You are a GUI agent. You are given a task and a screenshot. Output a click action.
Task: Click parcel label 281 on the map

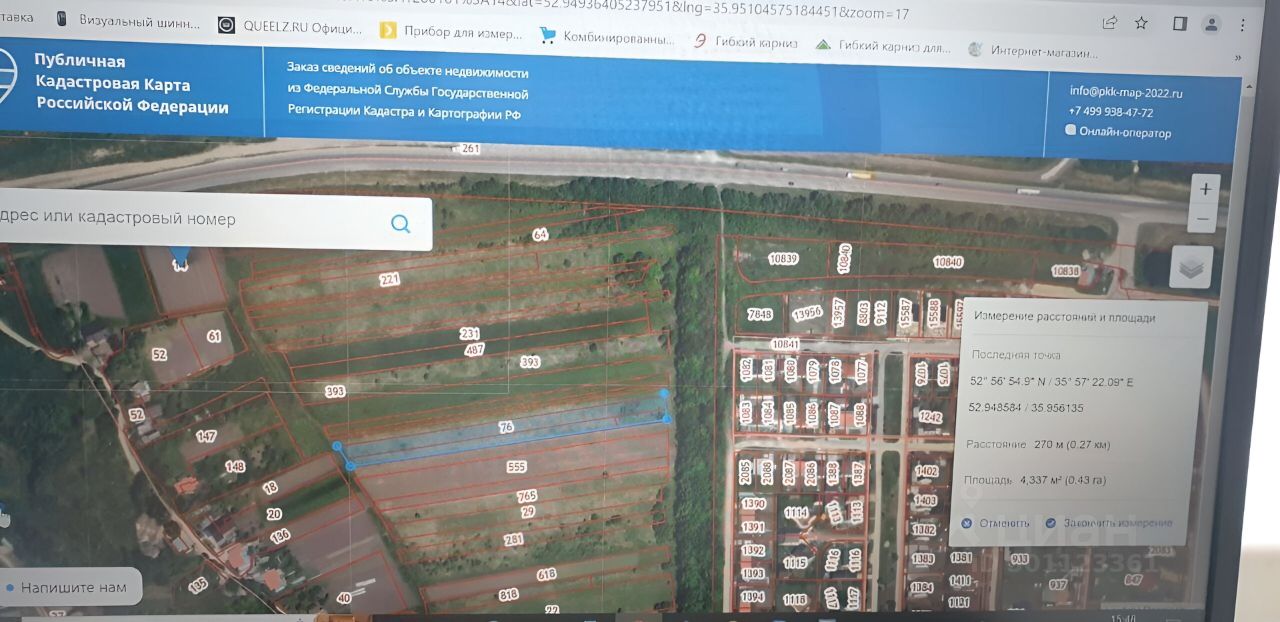pyautogui.click(x=514, y=540)
